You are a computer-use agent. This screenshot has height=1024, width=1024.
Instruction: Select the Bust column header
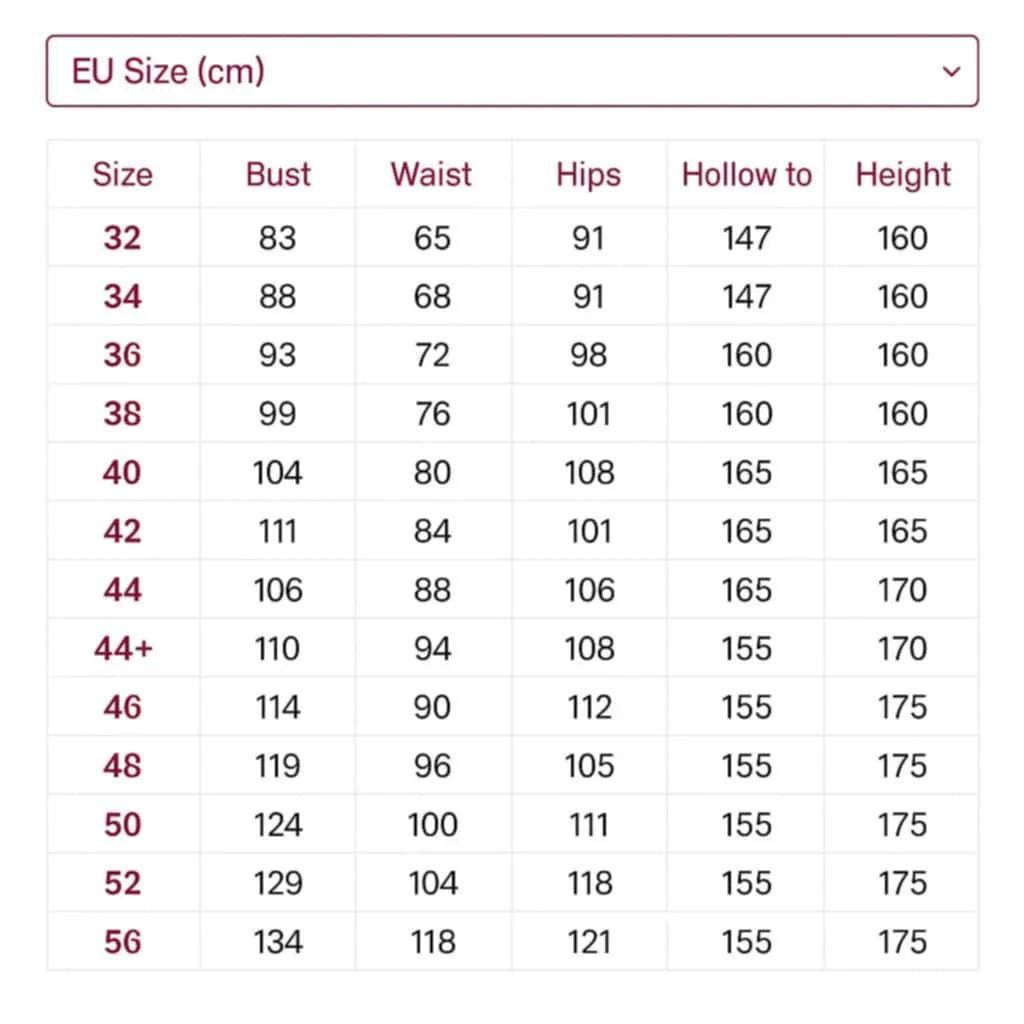(x=278, y=174)
